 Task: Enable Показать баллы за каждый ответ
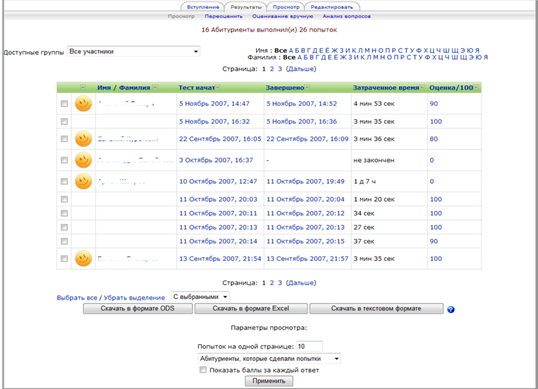203,370
